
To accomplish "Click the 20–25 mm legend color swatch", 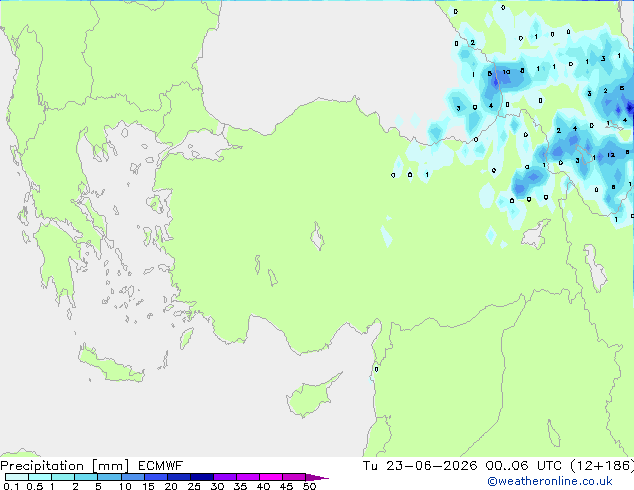I will [x=178, y=477].
